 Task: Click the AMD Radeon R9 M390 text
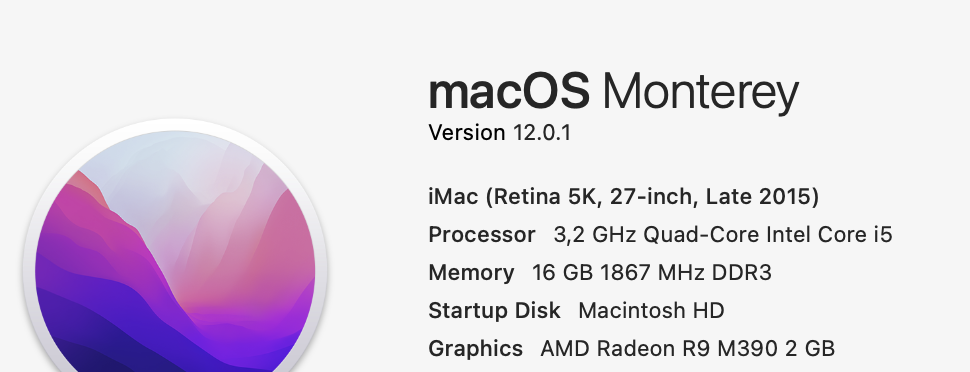click(659, 348)
